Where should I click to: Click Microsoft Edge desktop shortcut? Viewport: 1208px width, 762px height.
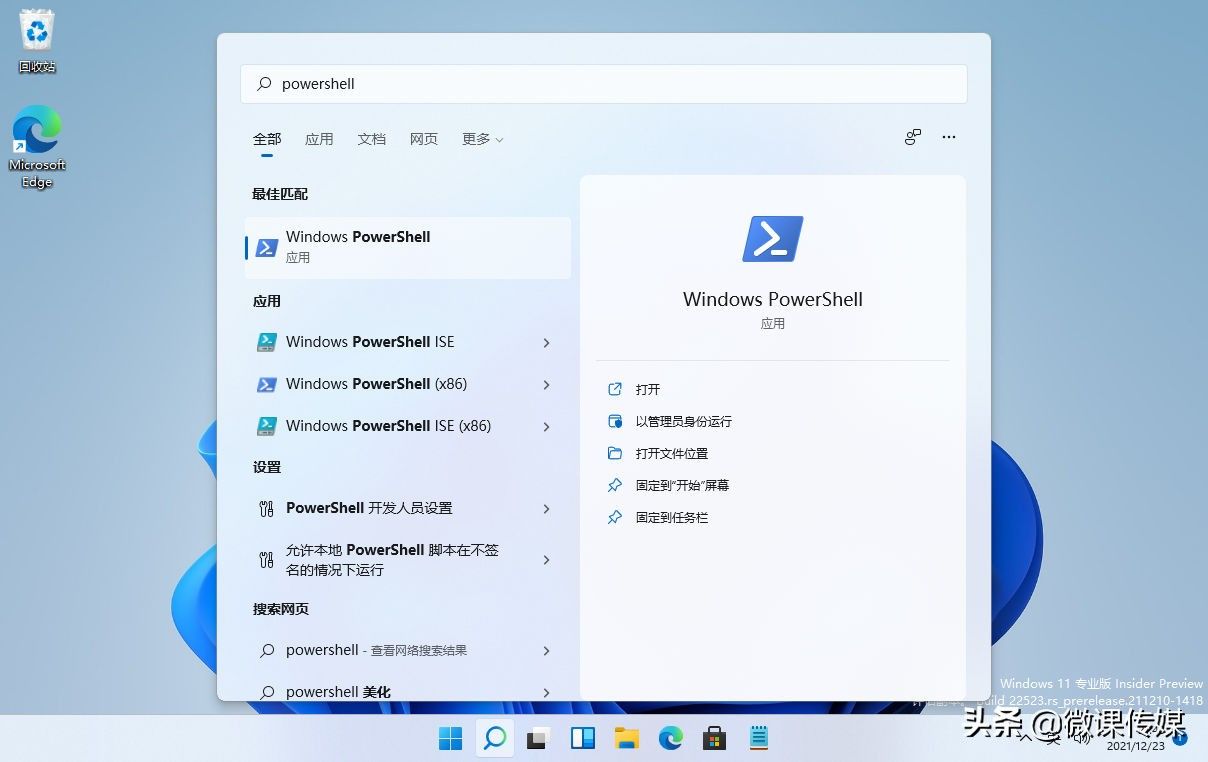click(x=37, y=147)
